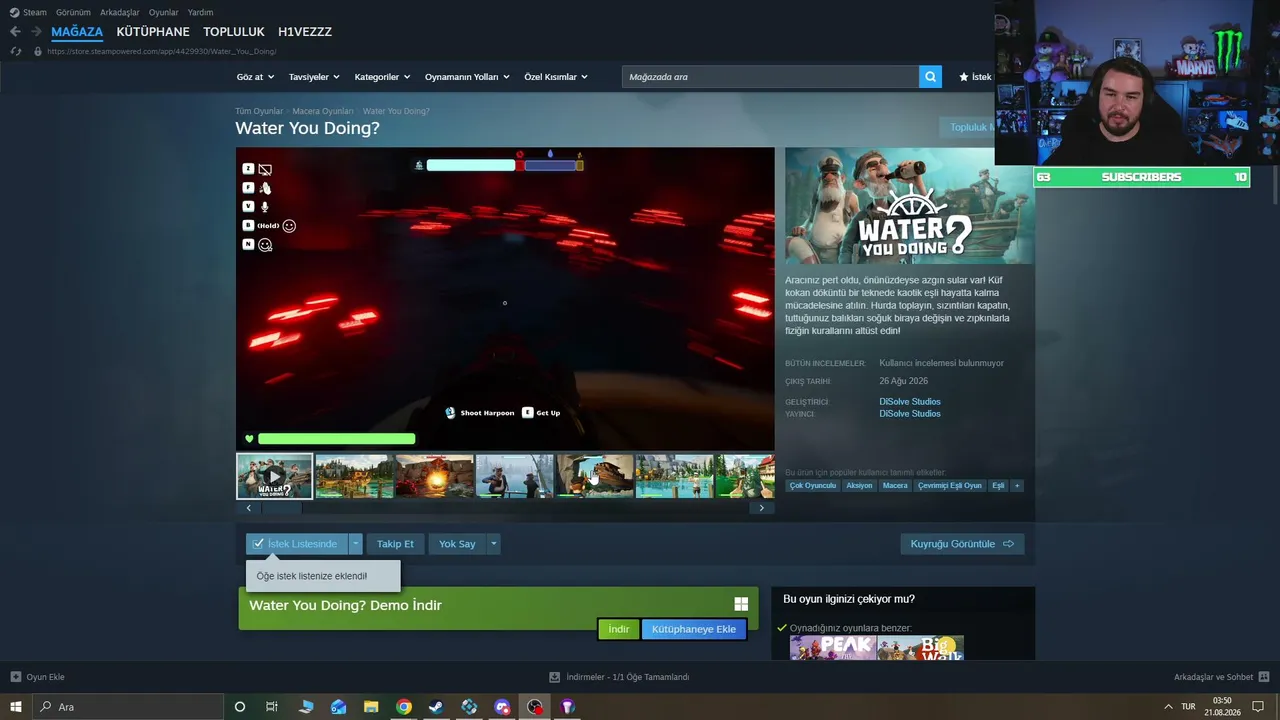Viewport: 1280px width, 720px height.
Task: Switch to the KÜTÜPHANE tab
Action: click(153, 32)
